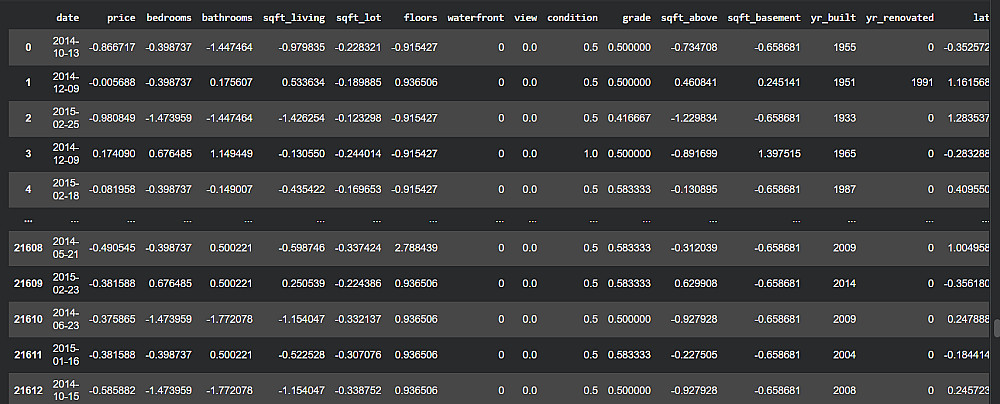
Task: Select the bedrooms column header
Action: click(170, 18)
